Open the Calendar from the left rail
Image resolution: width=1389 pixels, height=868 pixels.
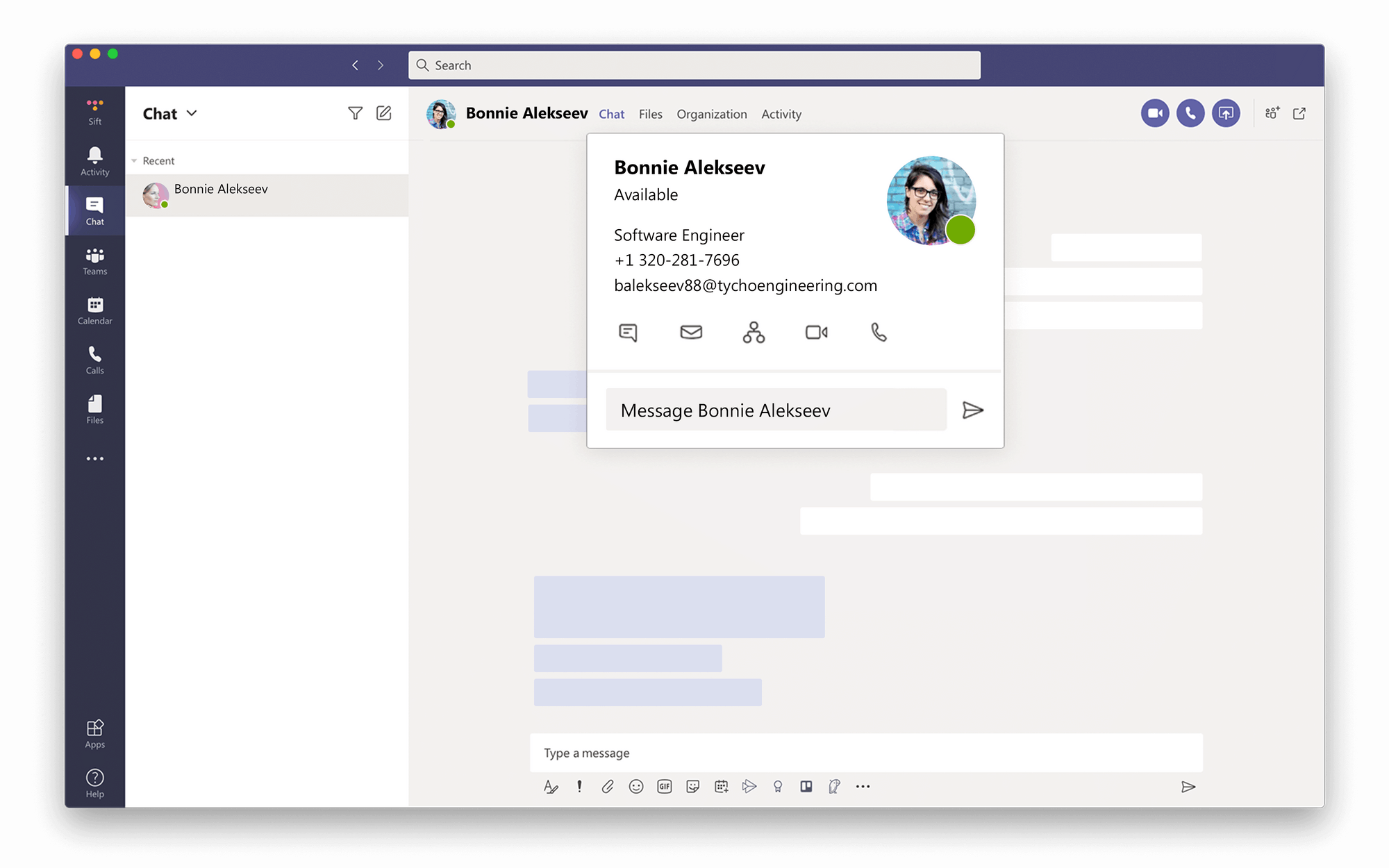coord(94,310)
